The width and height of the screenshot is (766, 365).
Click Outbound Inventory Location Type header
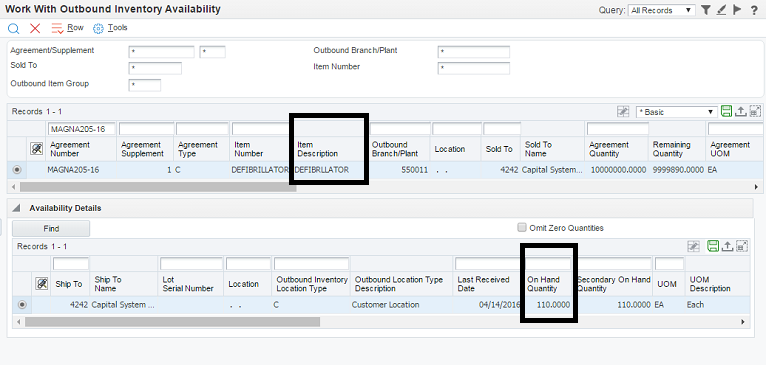click(x=312, y=284)
